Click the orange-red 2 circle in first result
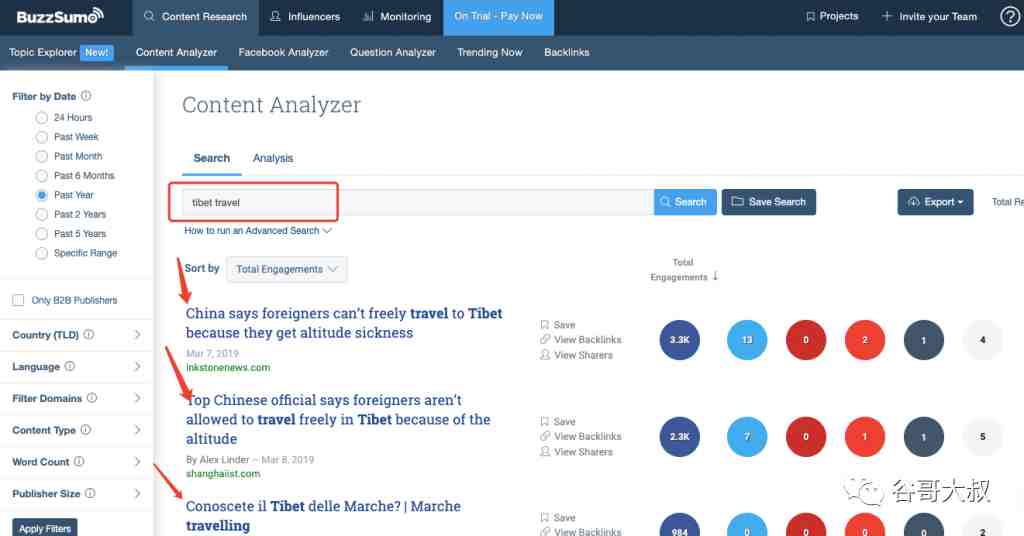The width and height of the screenshot is (1024, 536). 865,339
